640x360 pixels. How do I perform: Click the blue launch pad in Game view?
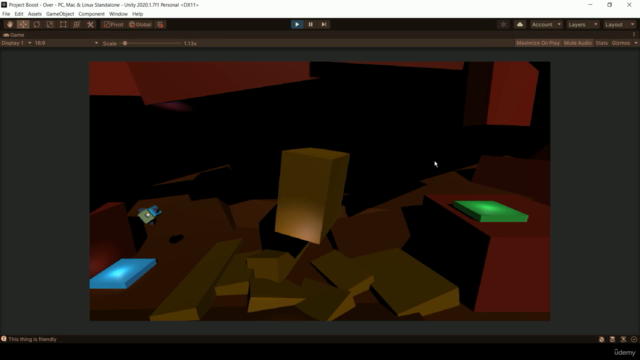click(x=122, y=273)
